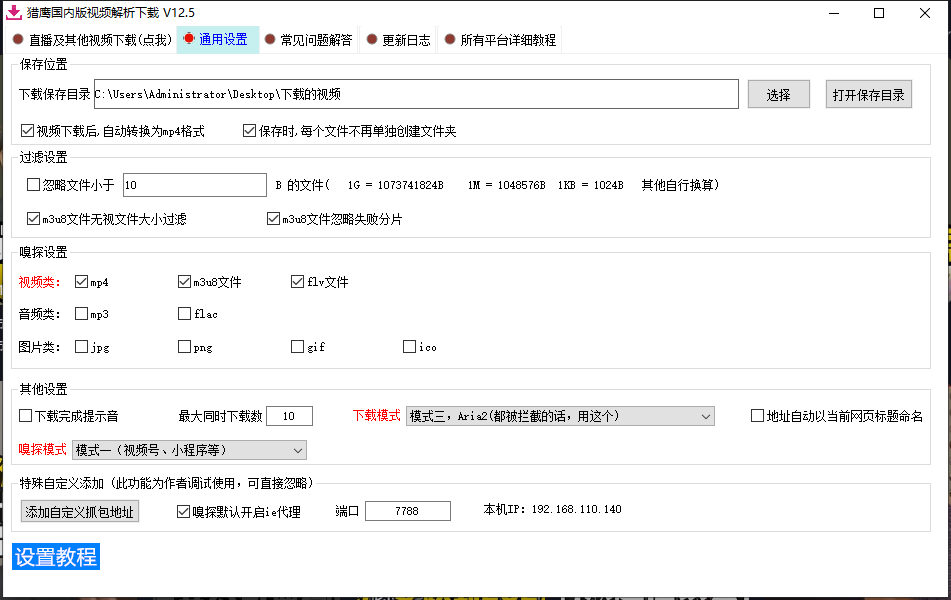This screenshot has width=951, height=600.
Task: Open the 更新日志 tab
Action: [x=398, y=40]
